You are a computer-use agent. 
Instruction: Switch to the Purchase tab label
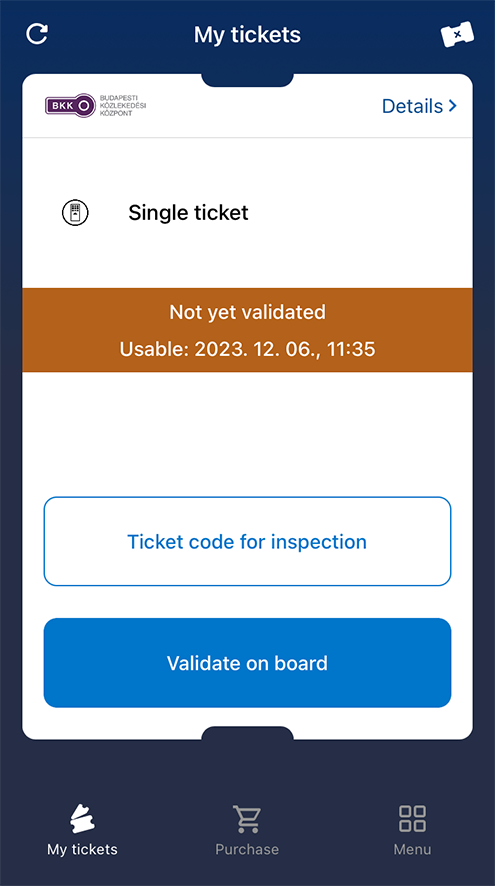[247, 849]
